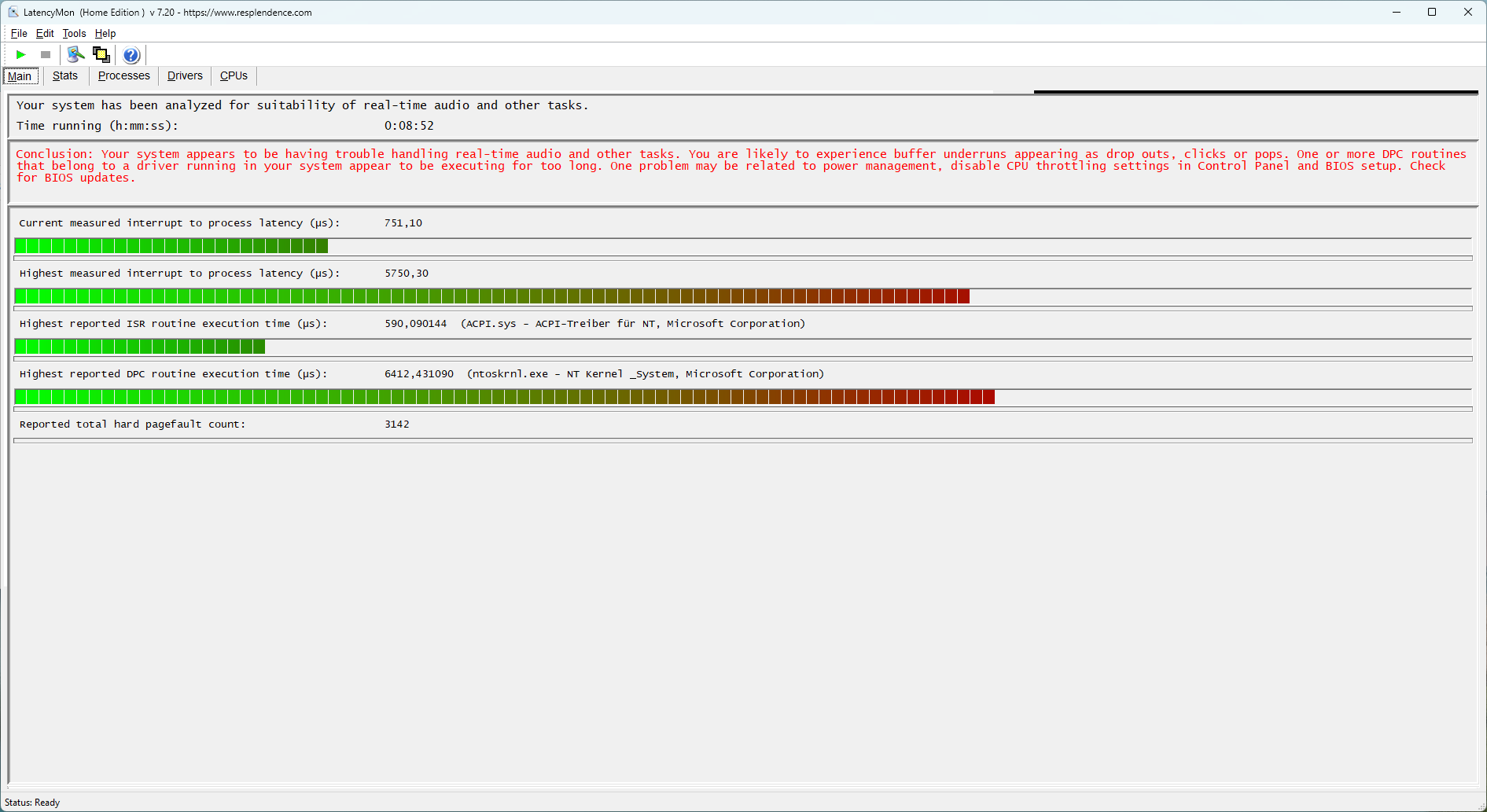The image size is (1487, 812).
Task: Click the DPC value 6412,431090
Action: click(x=419, y=374)
